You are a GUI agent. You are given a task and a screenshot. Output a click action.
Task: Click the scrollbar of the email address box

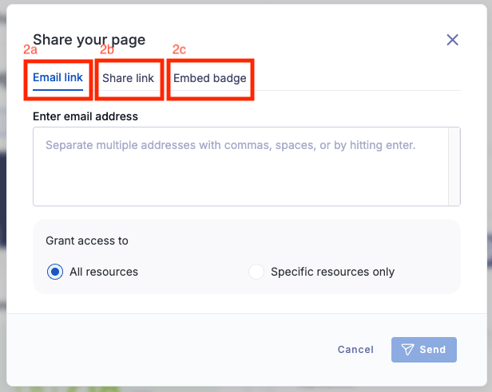[454, 166]
